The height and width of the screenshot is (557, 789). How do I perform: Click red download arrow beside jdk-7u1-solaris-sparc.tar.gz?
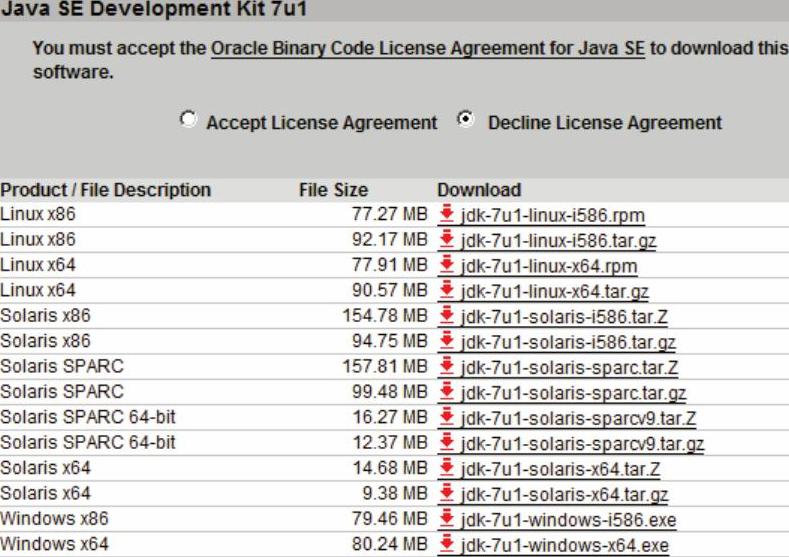pos(446,391)
